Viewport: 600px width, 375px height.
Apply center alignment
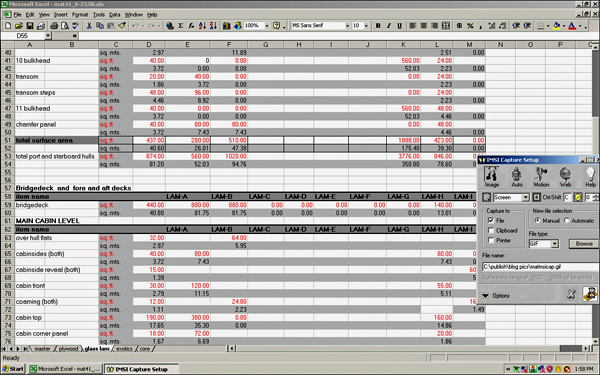424,26
